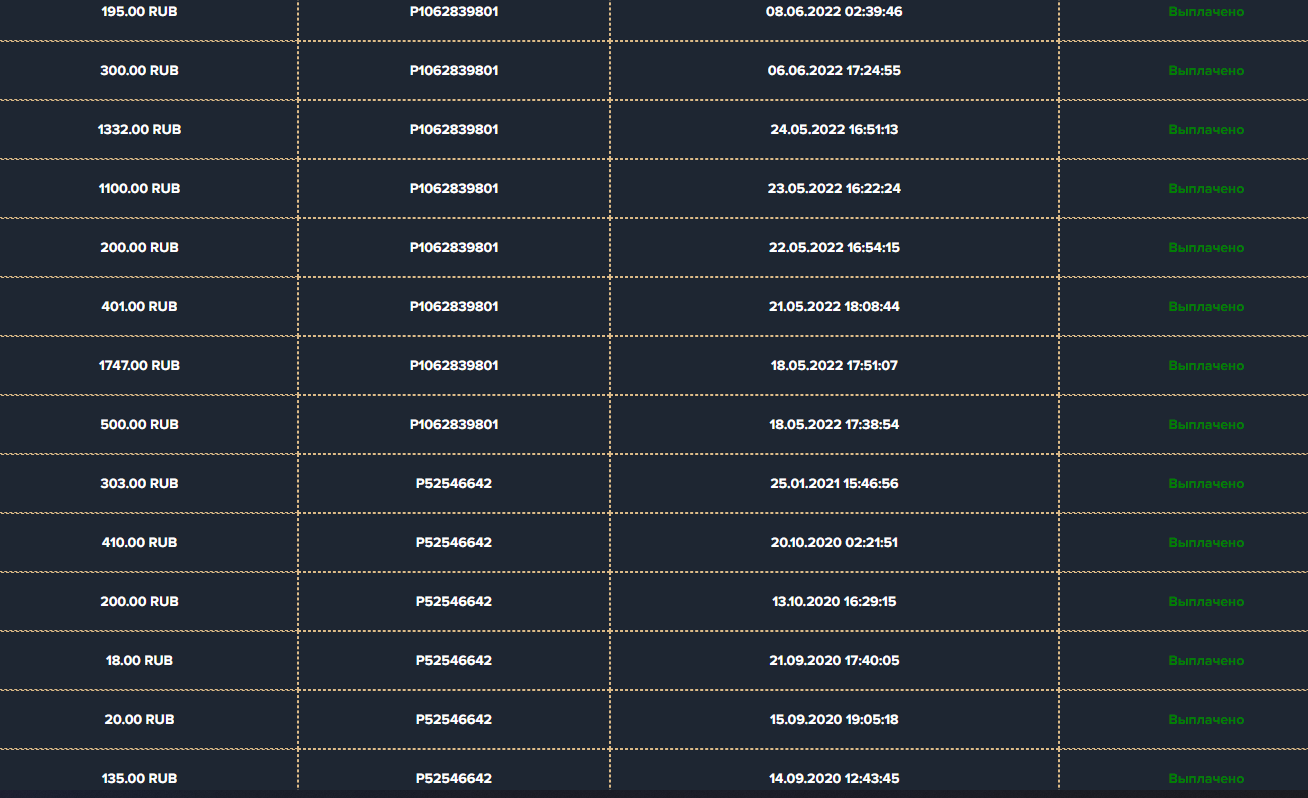The width and height of the screenshot is (1308, 798).
Task: Click the date 15.09.2020 19:05:18
Action: coord(834,720)
